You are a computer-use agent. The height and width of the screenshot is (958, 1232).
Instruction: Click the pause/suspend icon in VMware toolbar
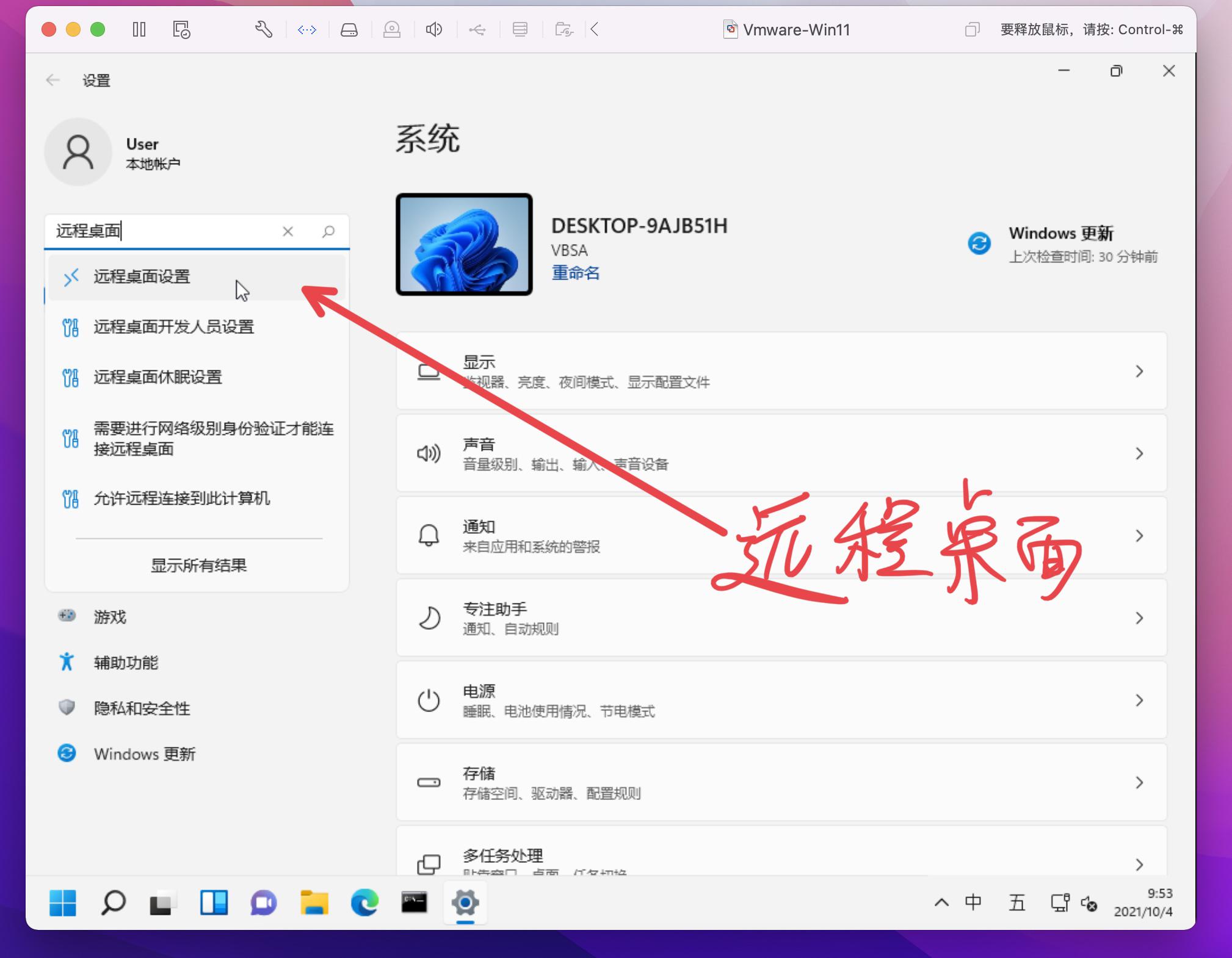tap(139, 29)
